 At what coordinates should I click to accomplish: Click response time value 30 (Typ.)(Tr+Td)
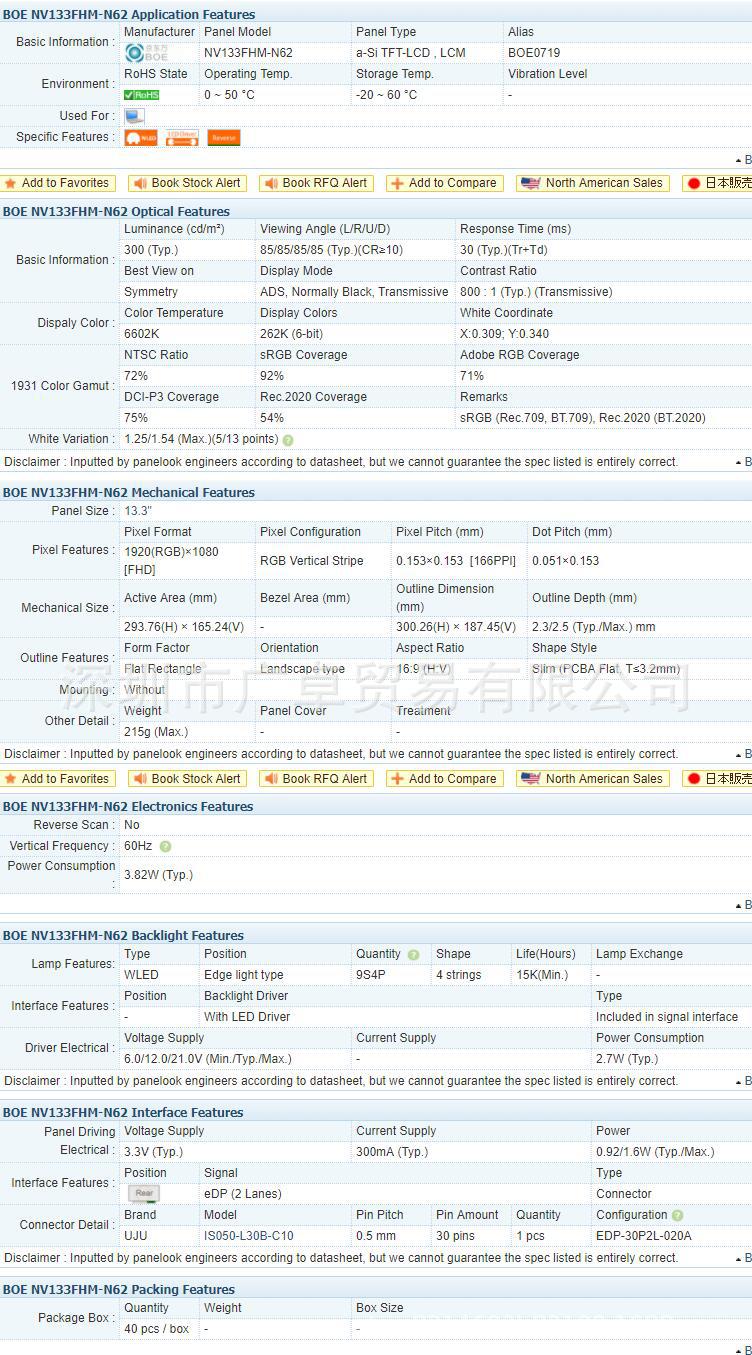[x=504, y=250]
